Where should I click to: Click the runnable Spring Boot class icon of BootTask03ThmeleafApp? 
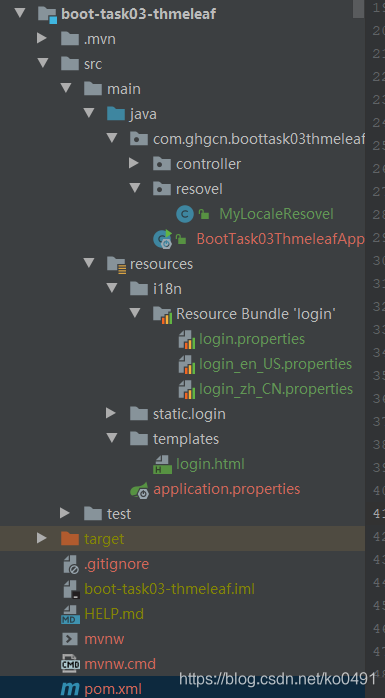point(163,239)
